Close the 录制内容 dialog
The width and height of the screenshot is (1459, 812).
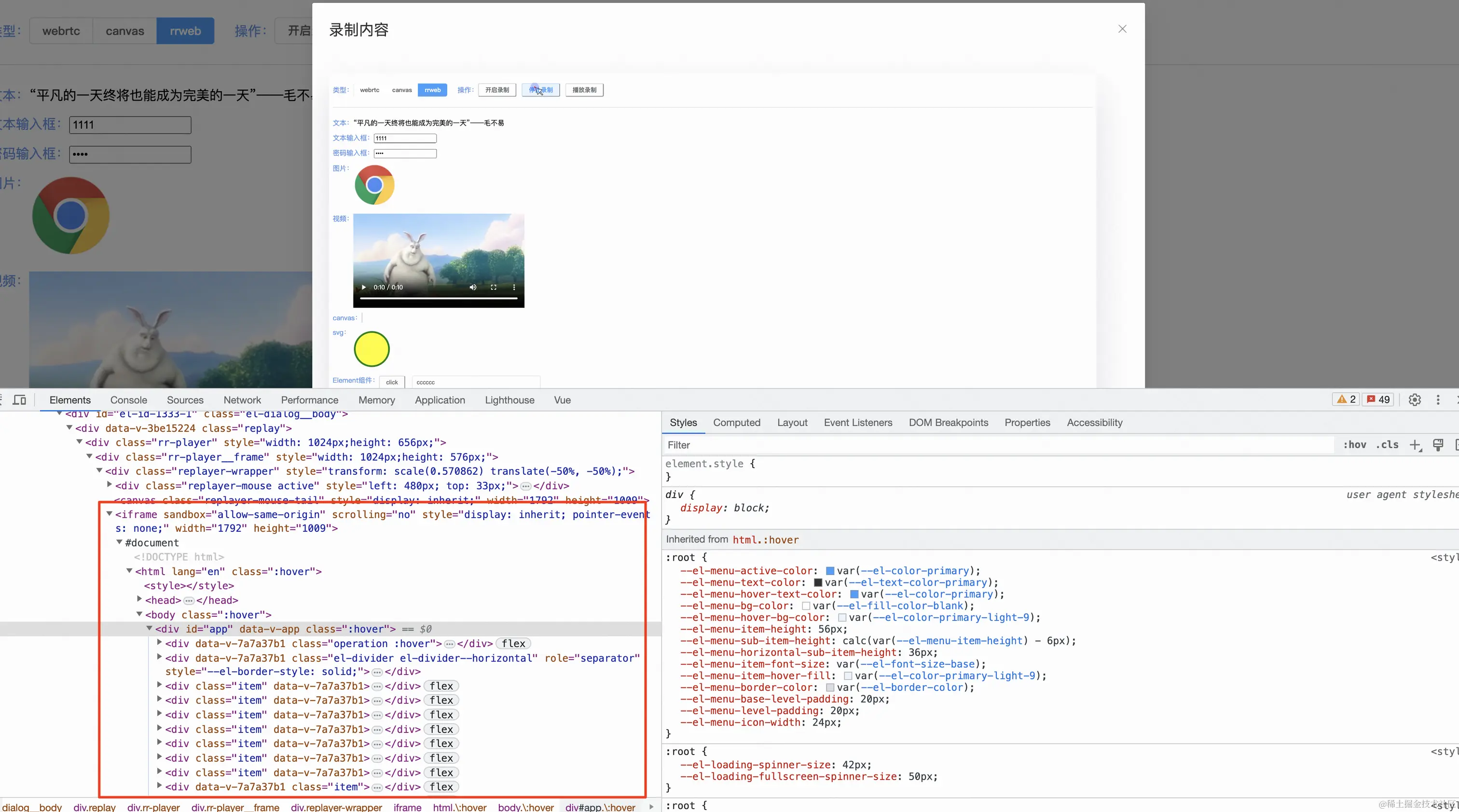(x=1122, y=29)
